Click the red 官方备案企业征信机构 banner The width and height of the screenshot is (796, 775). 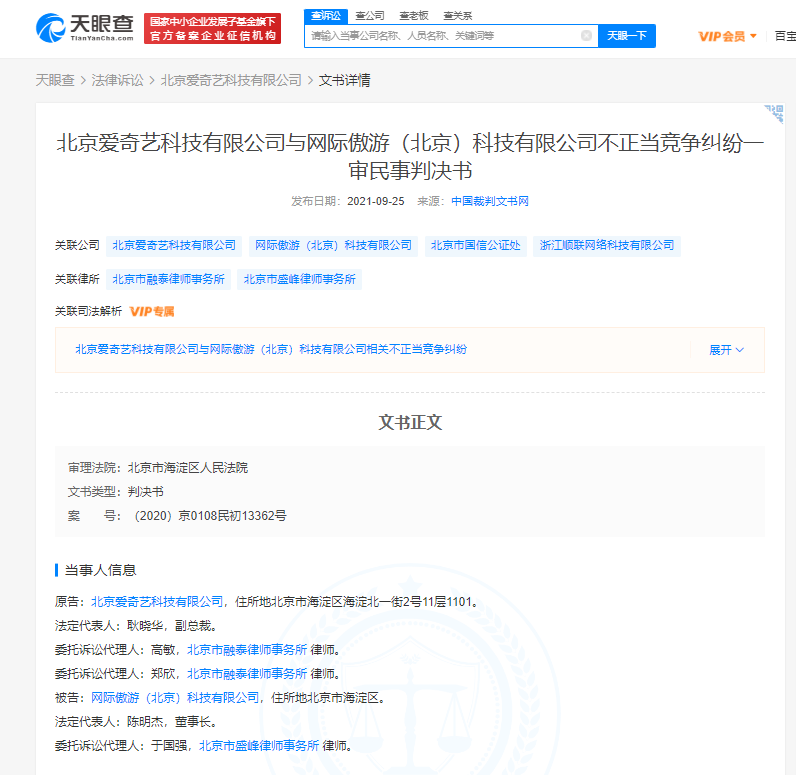click(x=212, y=28)
